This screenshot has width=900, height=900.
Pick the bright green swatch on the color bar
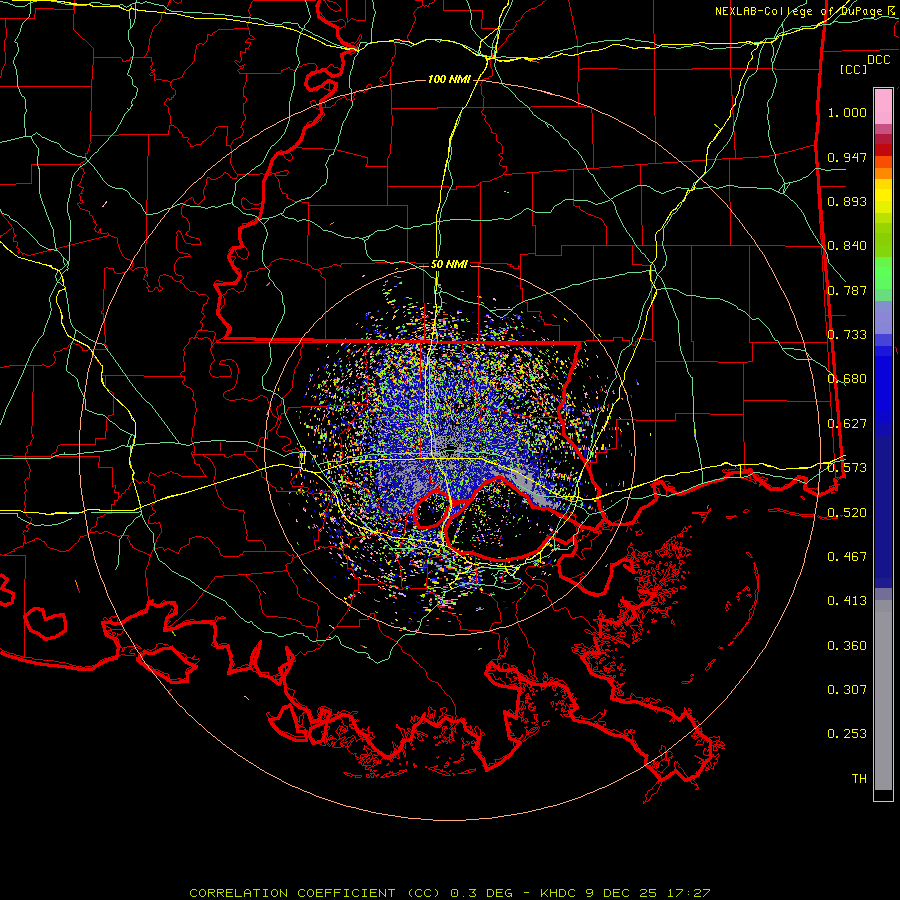tap(883, 273)
